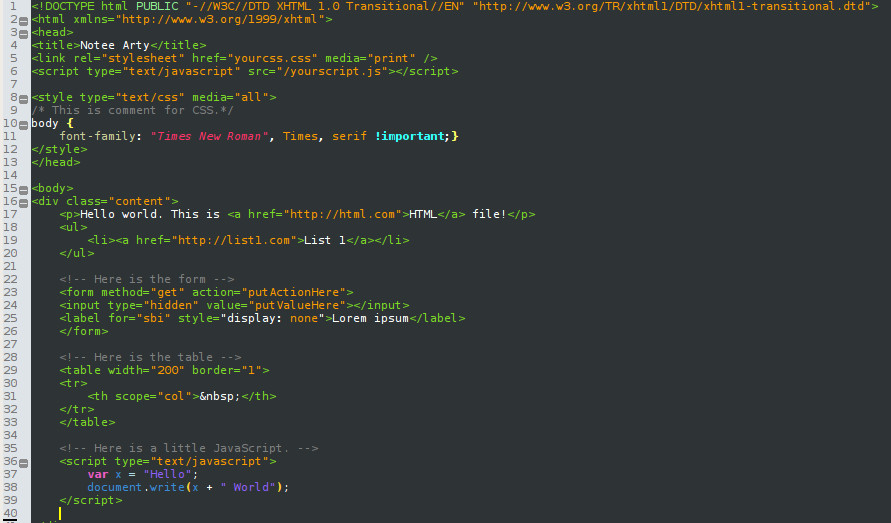Click the "hidden" input type value
891x523 pixels.
point(171,305)
